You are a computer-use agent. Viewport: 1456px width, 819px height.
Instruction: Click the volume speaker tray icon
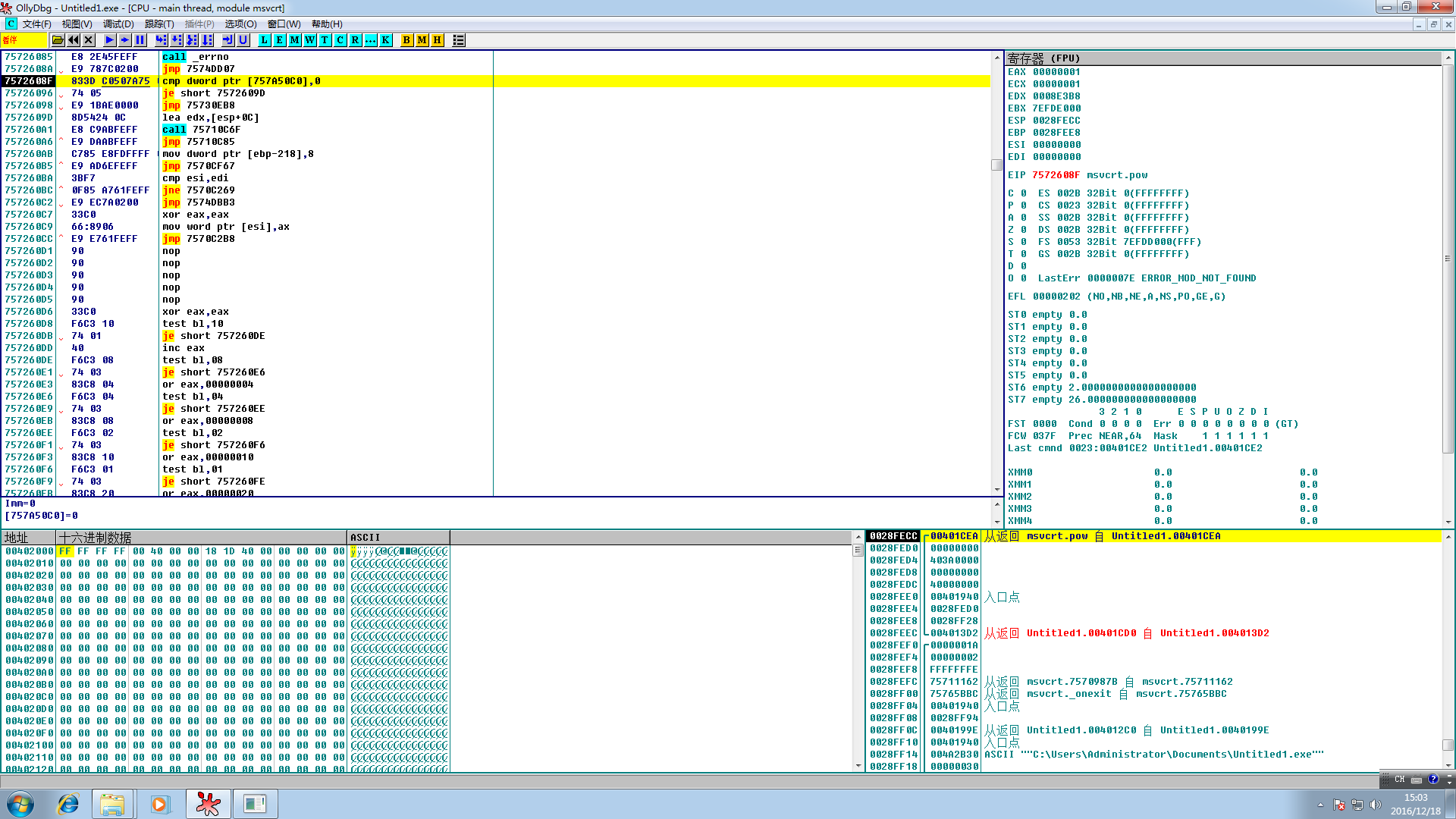coord(1376,805)
